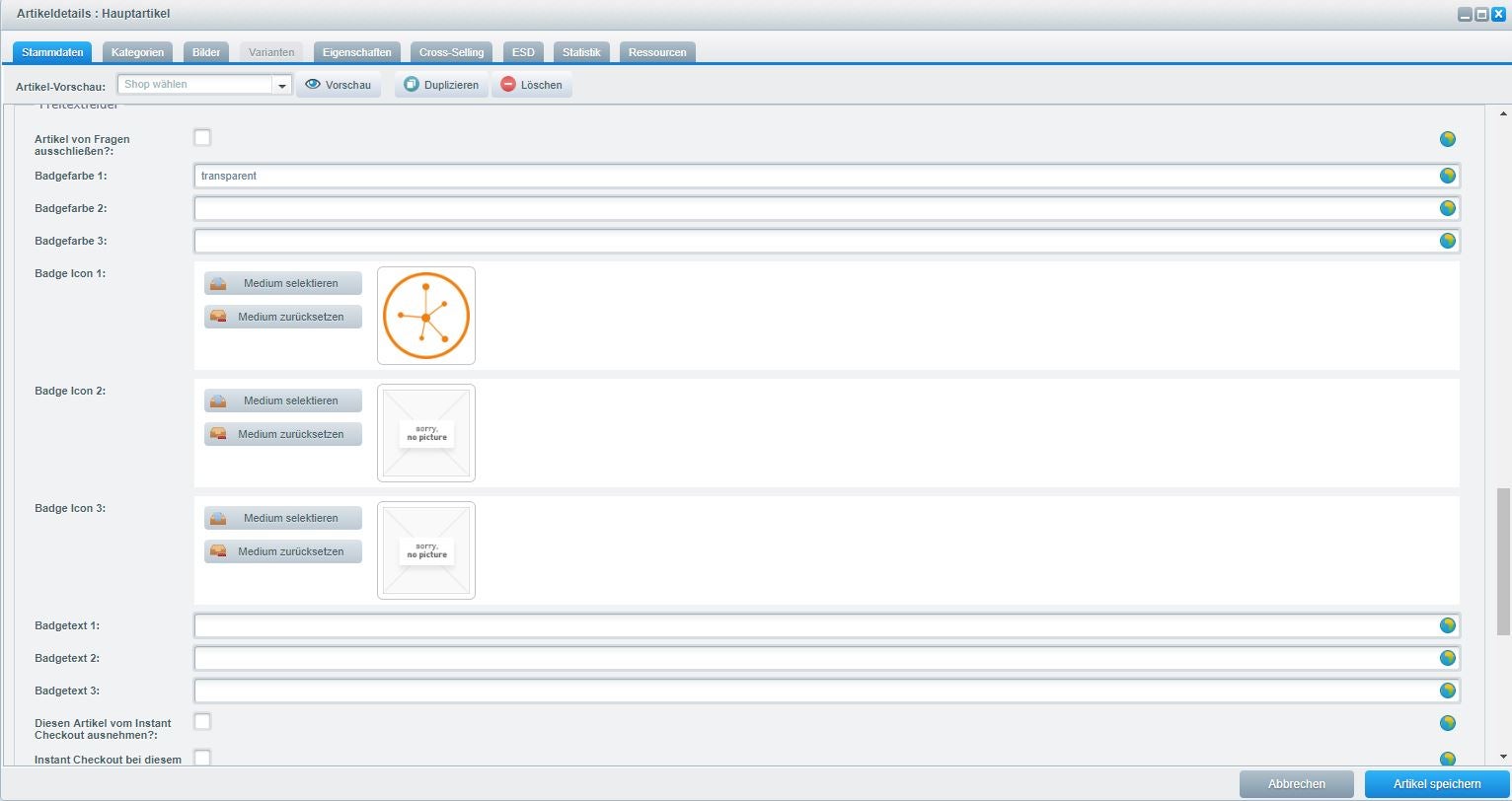
Task: Click the Badgetext 1 input field
Action: point(827,625)
